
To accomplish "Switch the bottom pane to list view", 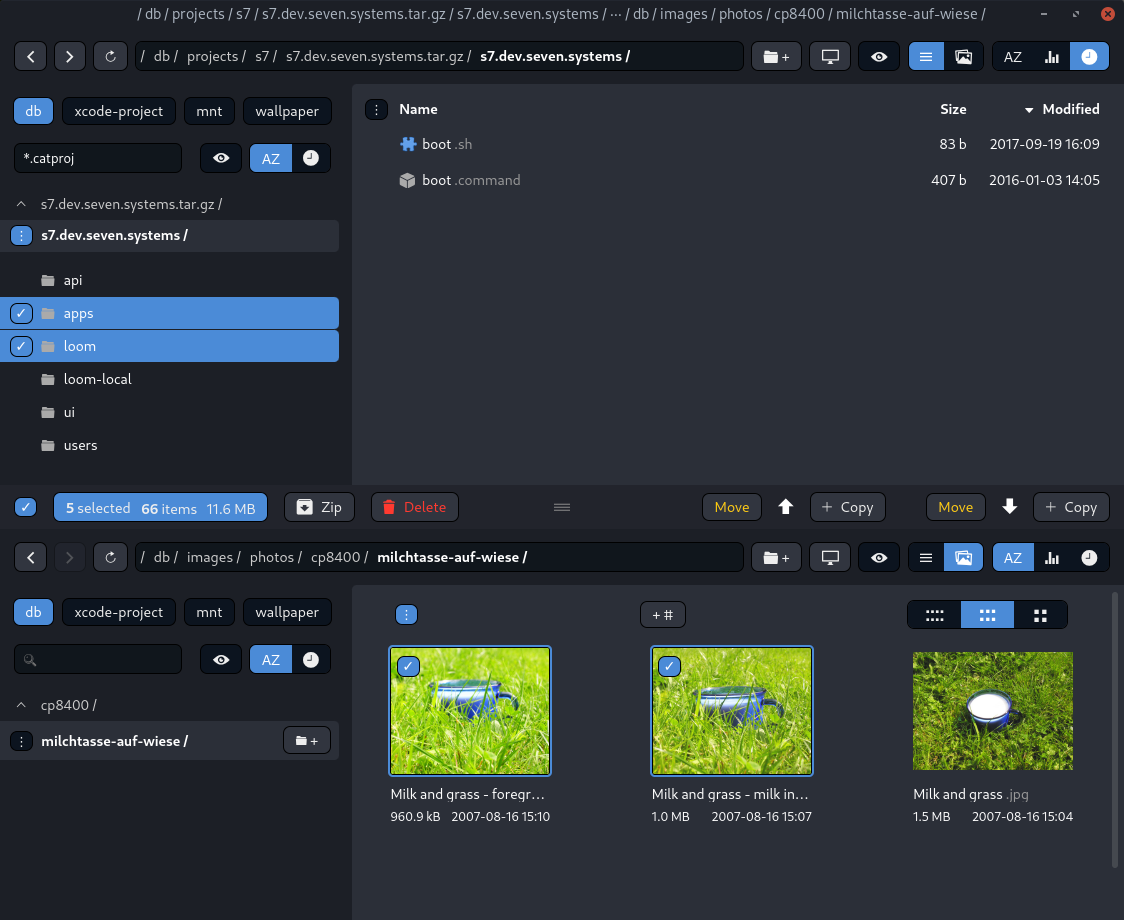I will tap(925, 557).
